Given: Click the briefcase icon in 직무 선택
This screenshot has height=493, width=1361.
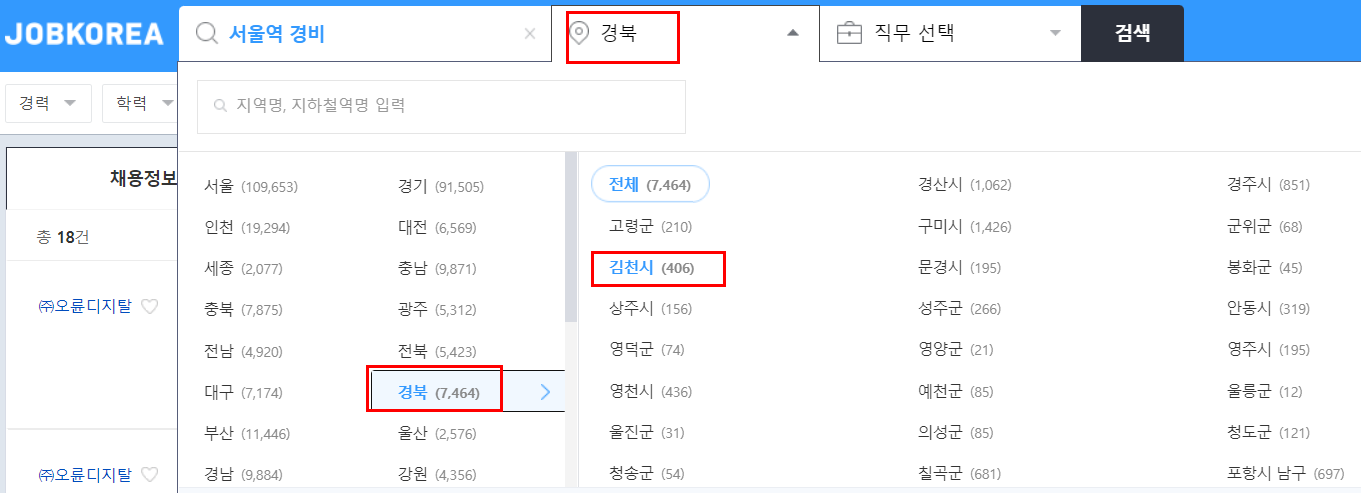Looking at the screenshot, I should pos(849,34).
